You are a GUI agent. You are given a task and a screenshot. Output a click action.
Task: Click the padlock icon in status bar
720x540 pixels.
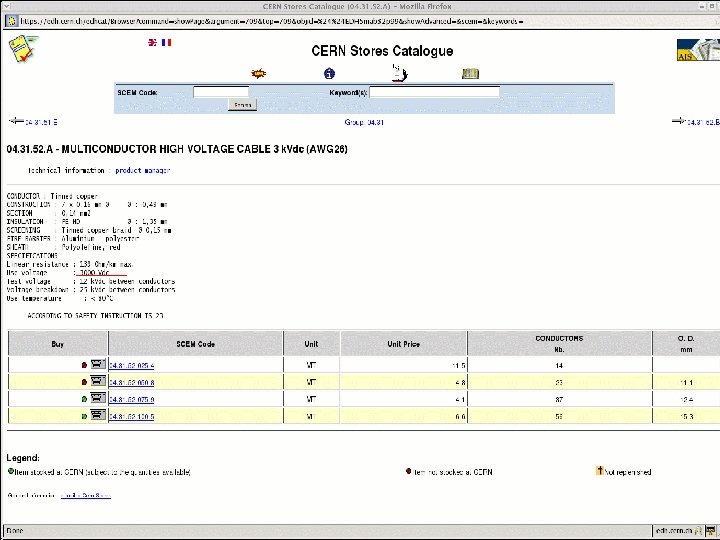[x=698, y=531]
